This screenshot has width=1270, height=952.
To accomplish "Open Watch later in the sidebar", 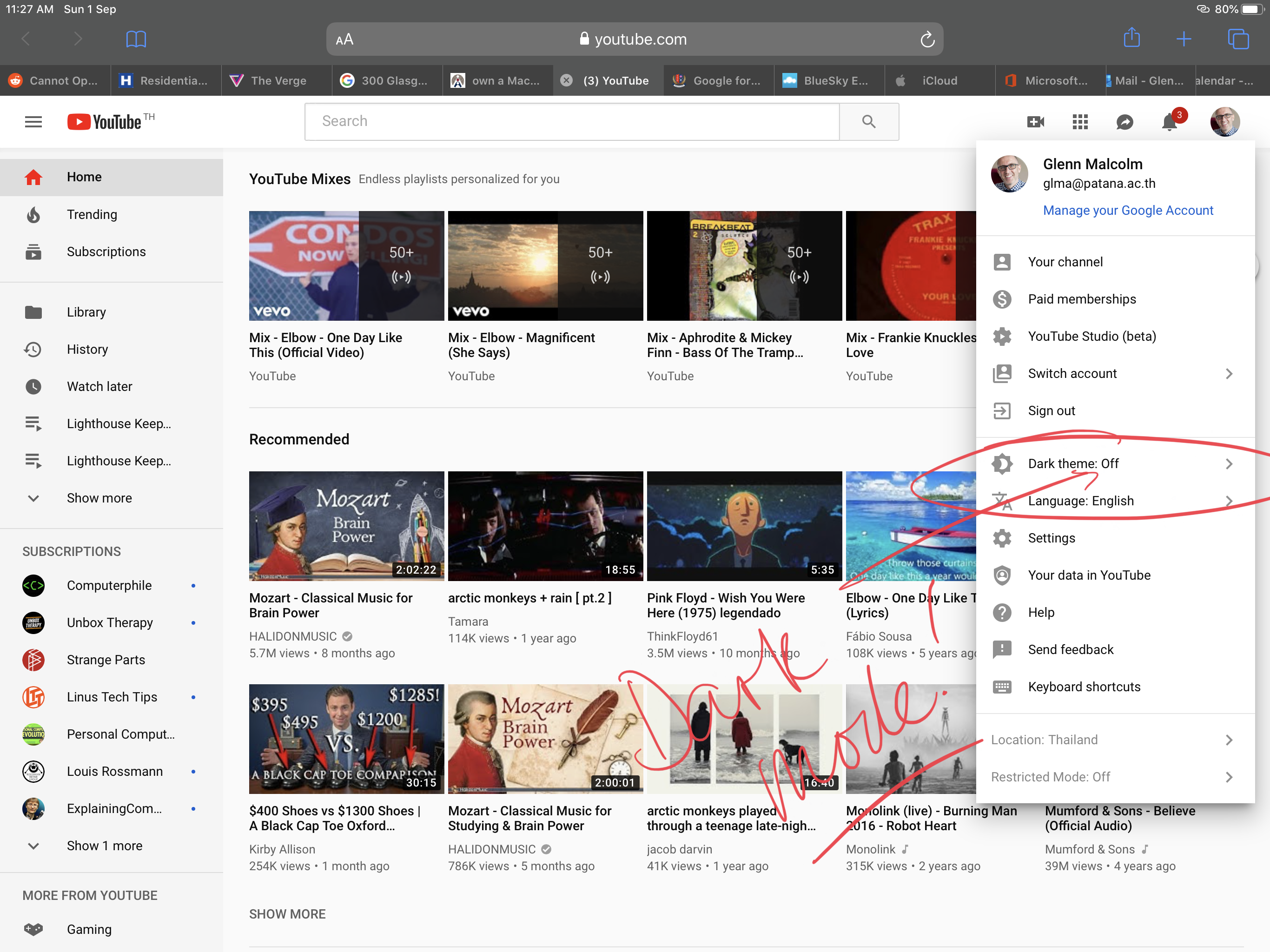I will 112,386.
